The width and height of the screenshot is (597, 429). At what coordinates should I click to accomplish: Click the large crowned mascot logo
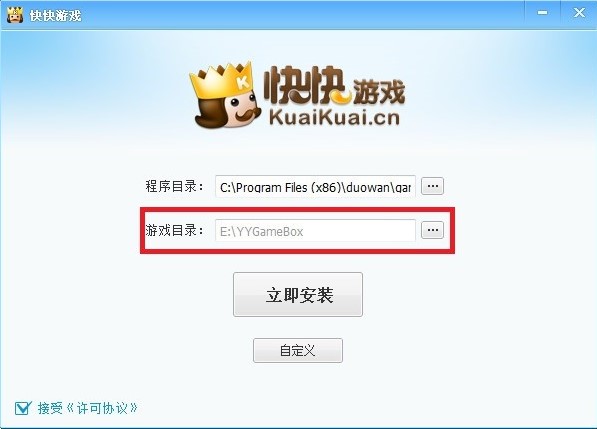click(225, 95)
